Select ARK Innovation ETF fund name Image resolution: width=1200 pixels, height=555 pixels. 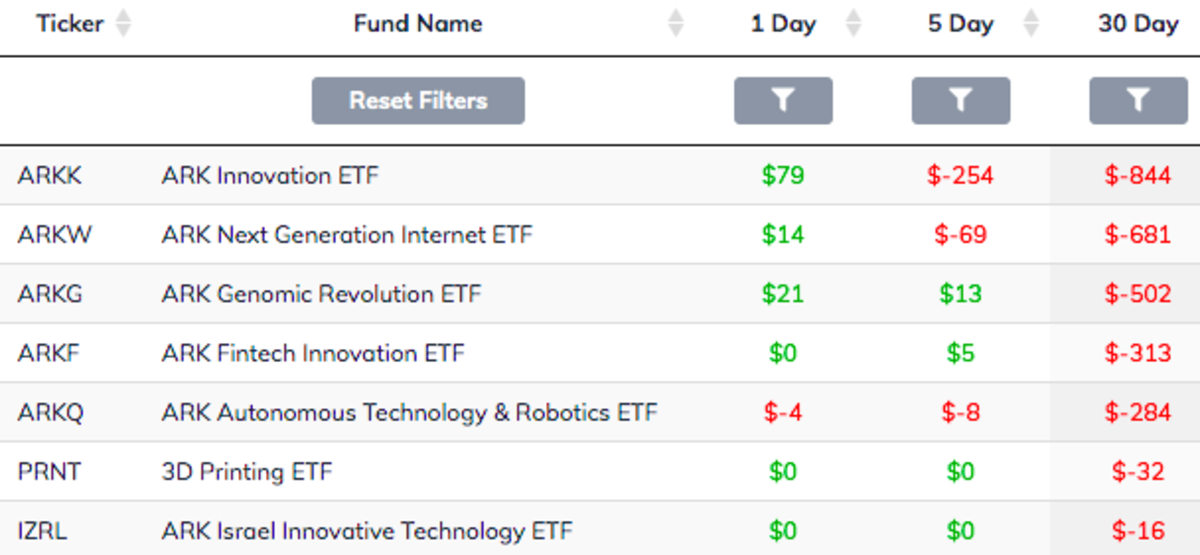click(270, 176)
